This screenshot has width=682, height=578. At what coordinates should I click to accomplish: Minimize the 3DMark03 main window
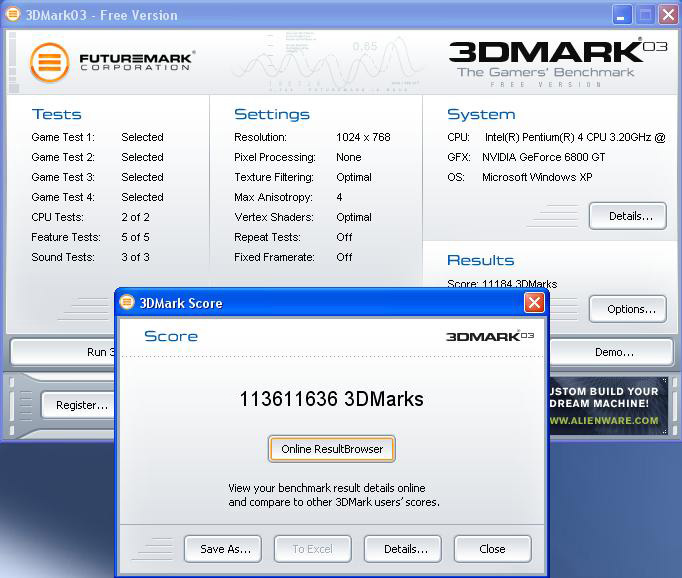(x=622, y=14)
